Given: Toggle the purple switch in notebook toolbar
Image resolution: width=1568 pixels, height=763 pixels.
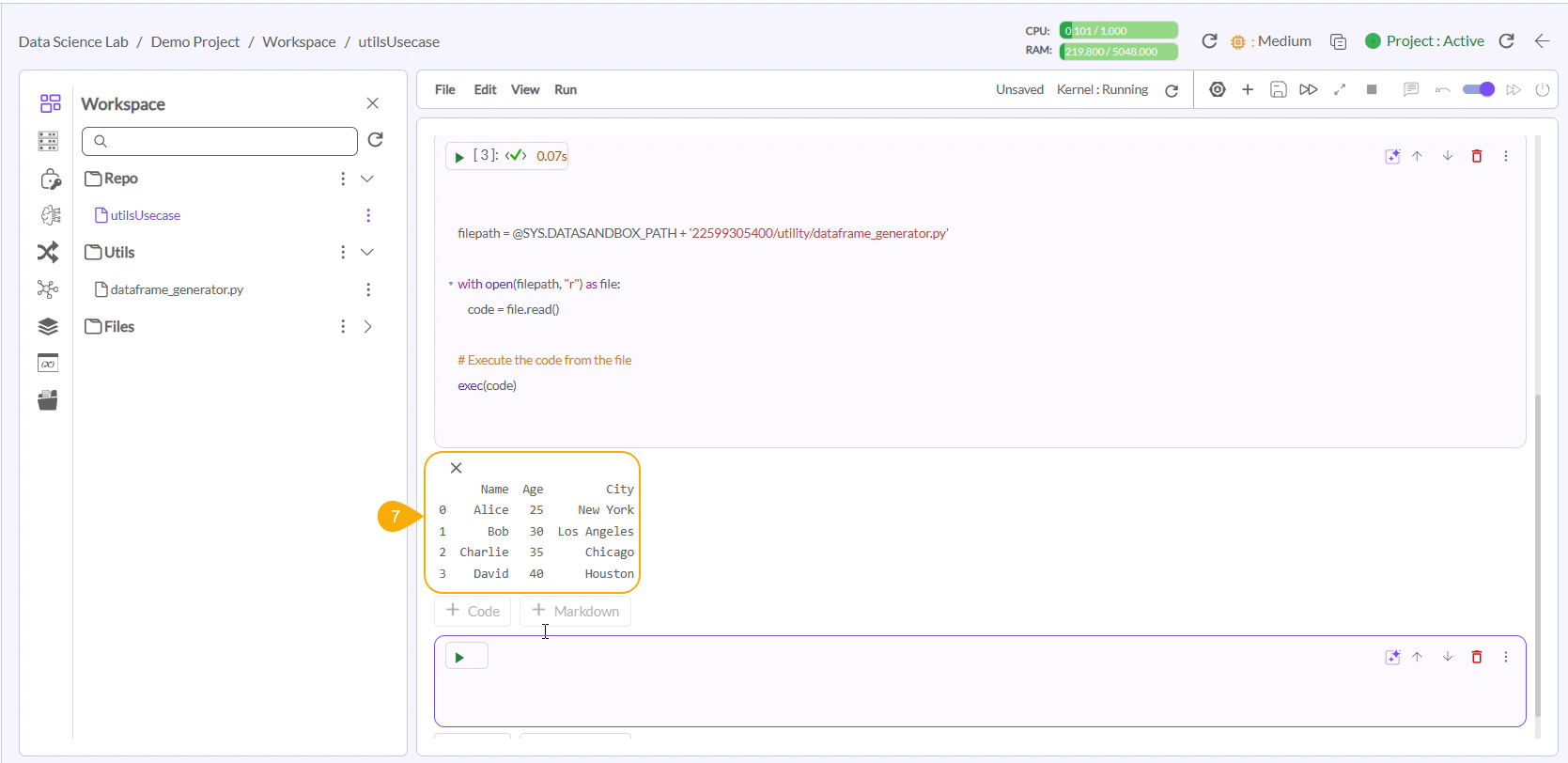Looking at the screenshot, I should click(x=1478, y=90).
